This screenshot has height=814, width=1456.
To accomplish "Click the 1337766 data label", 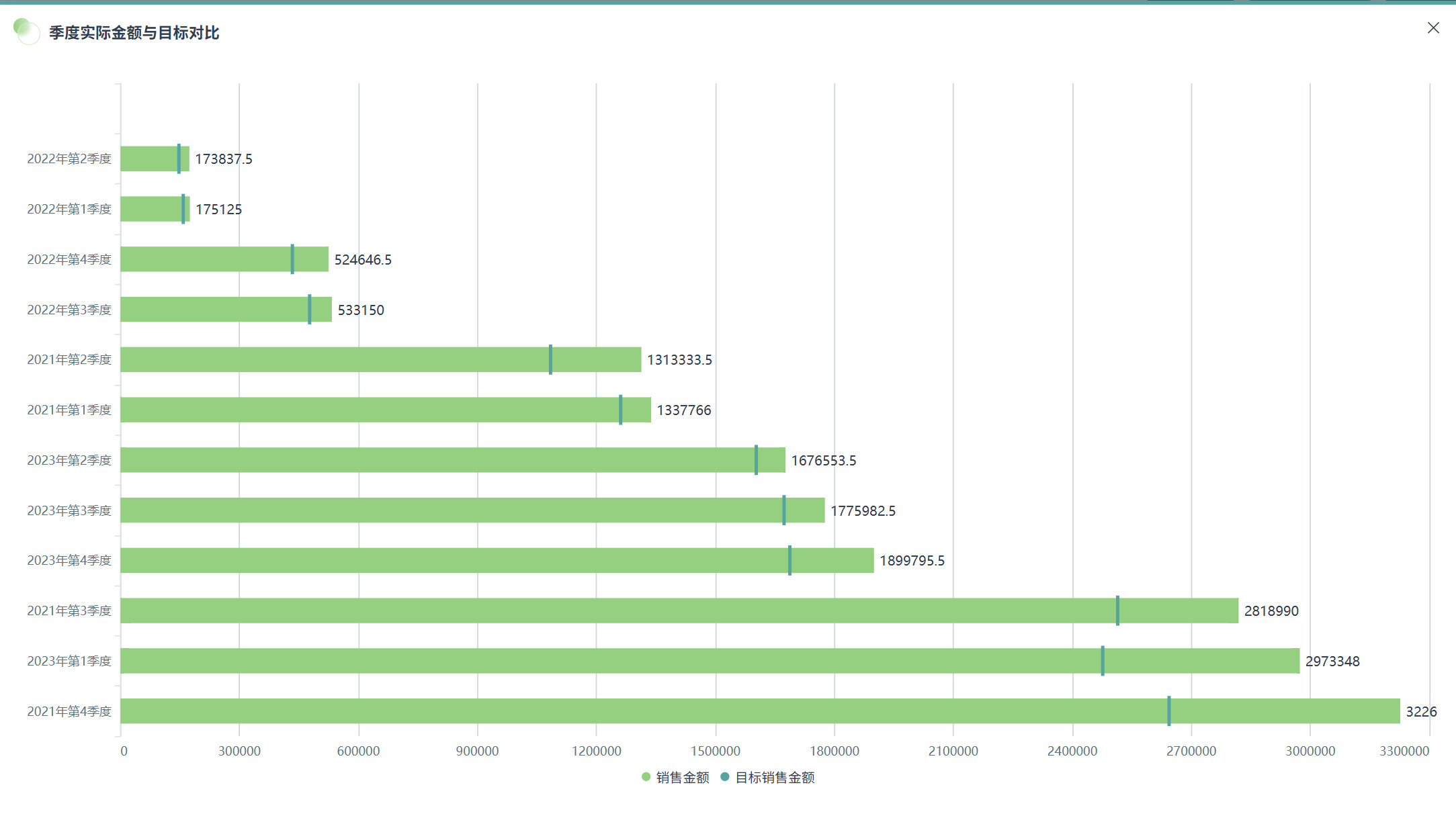I will 683,410.
